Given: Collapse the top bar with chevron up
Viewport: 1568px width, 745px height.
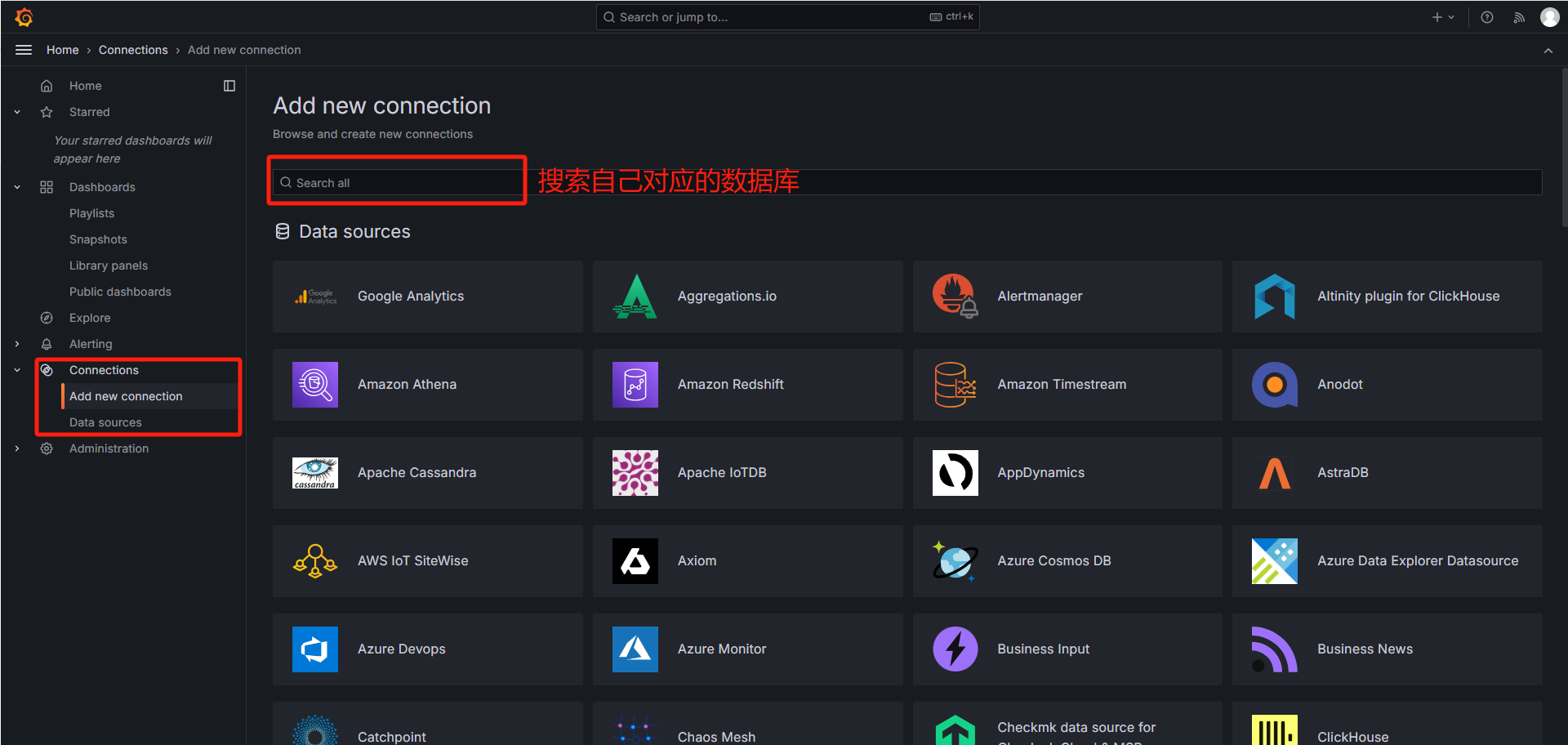Looking at the screenshot, I should (1548, 51).
